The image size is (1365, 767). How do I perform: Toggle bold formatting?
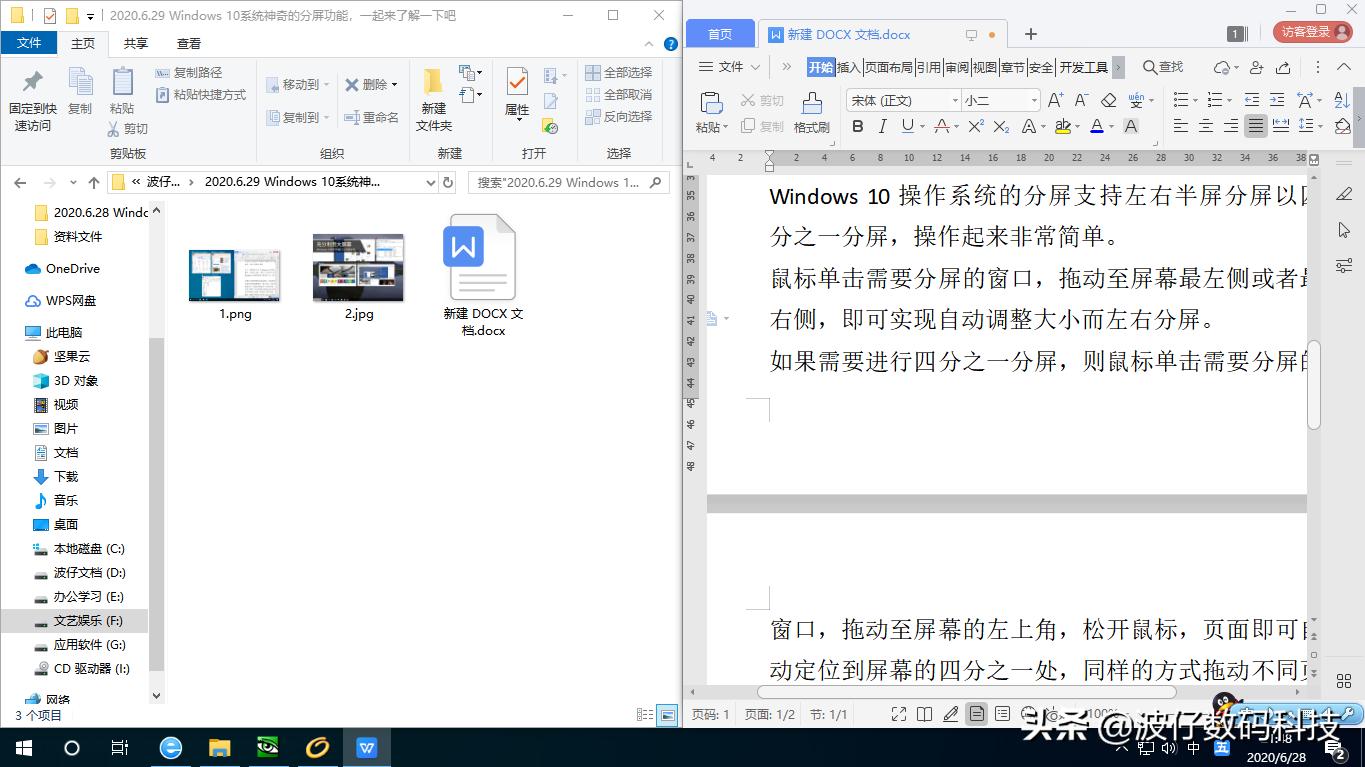pos(858,126)
